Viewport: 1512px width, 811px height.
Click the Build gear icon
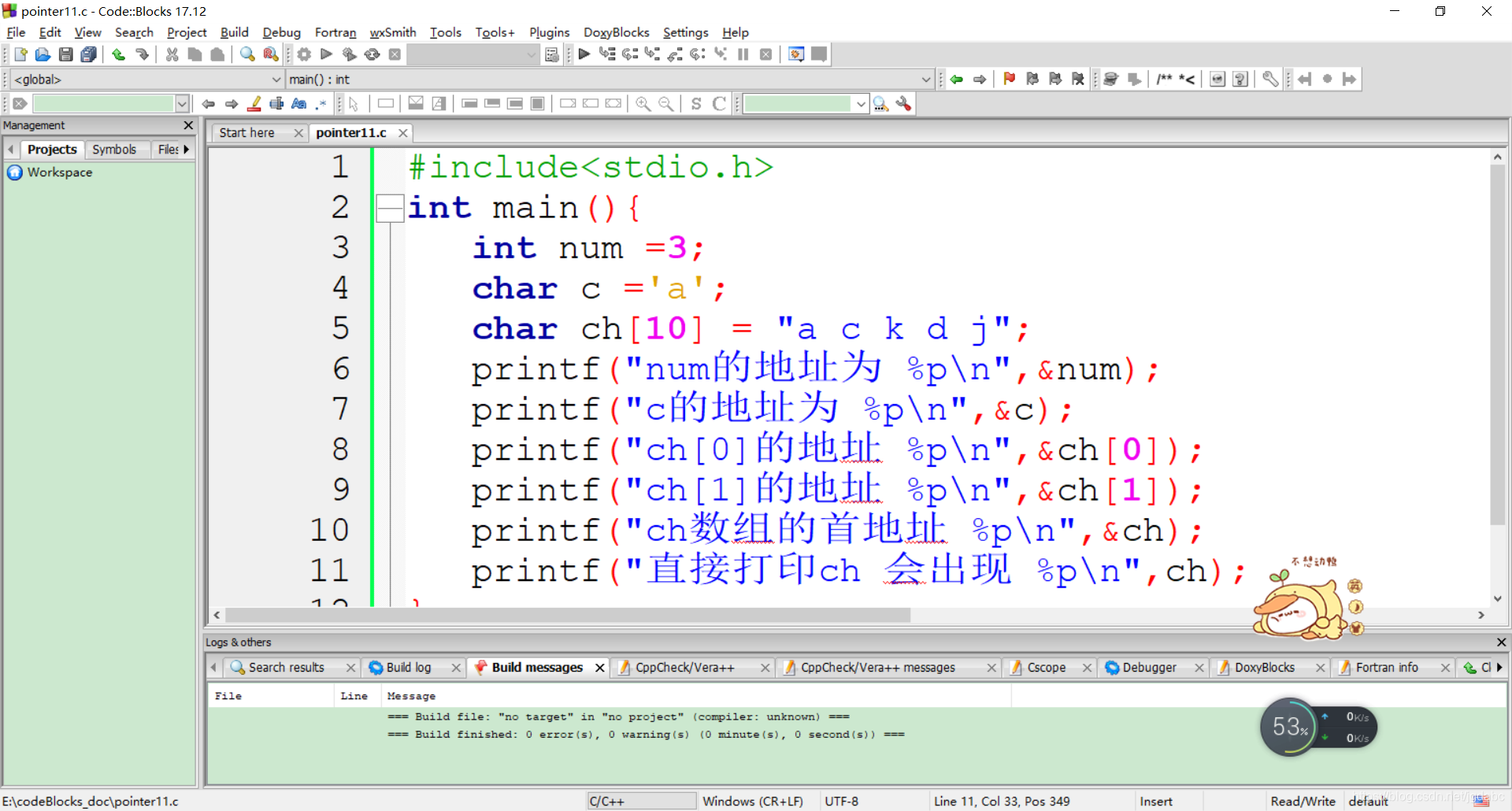(x=304, y=54)
